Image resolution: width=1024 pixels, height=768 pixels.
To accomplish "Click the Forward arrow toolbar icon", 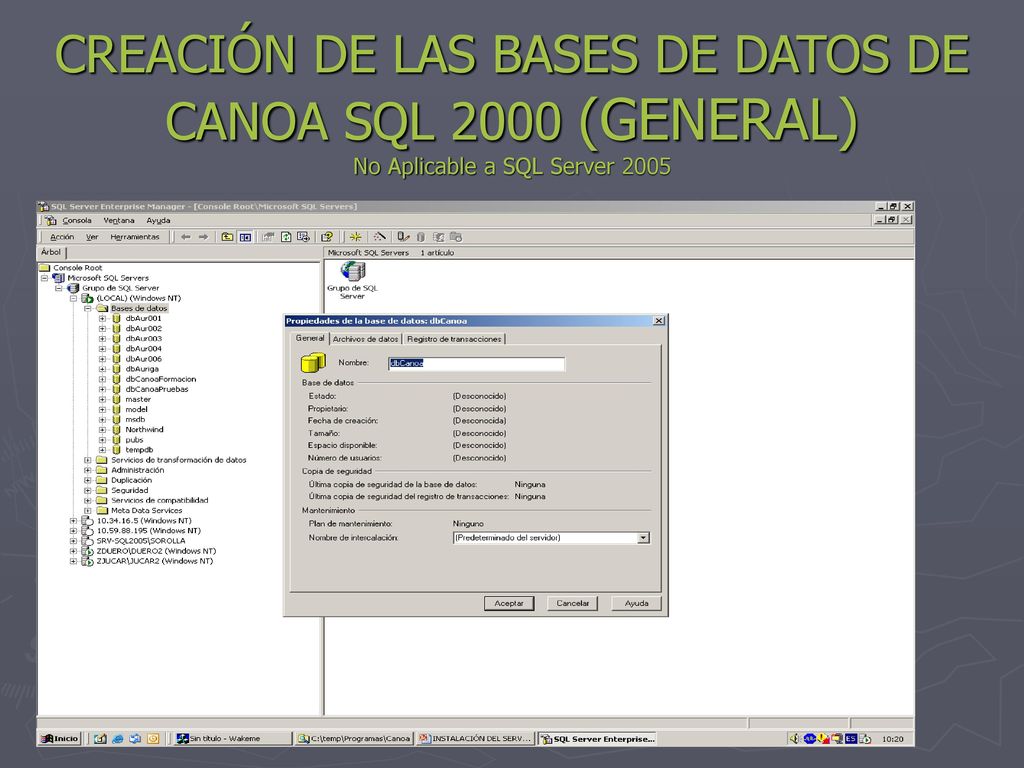I will (x=203, y=237).
